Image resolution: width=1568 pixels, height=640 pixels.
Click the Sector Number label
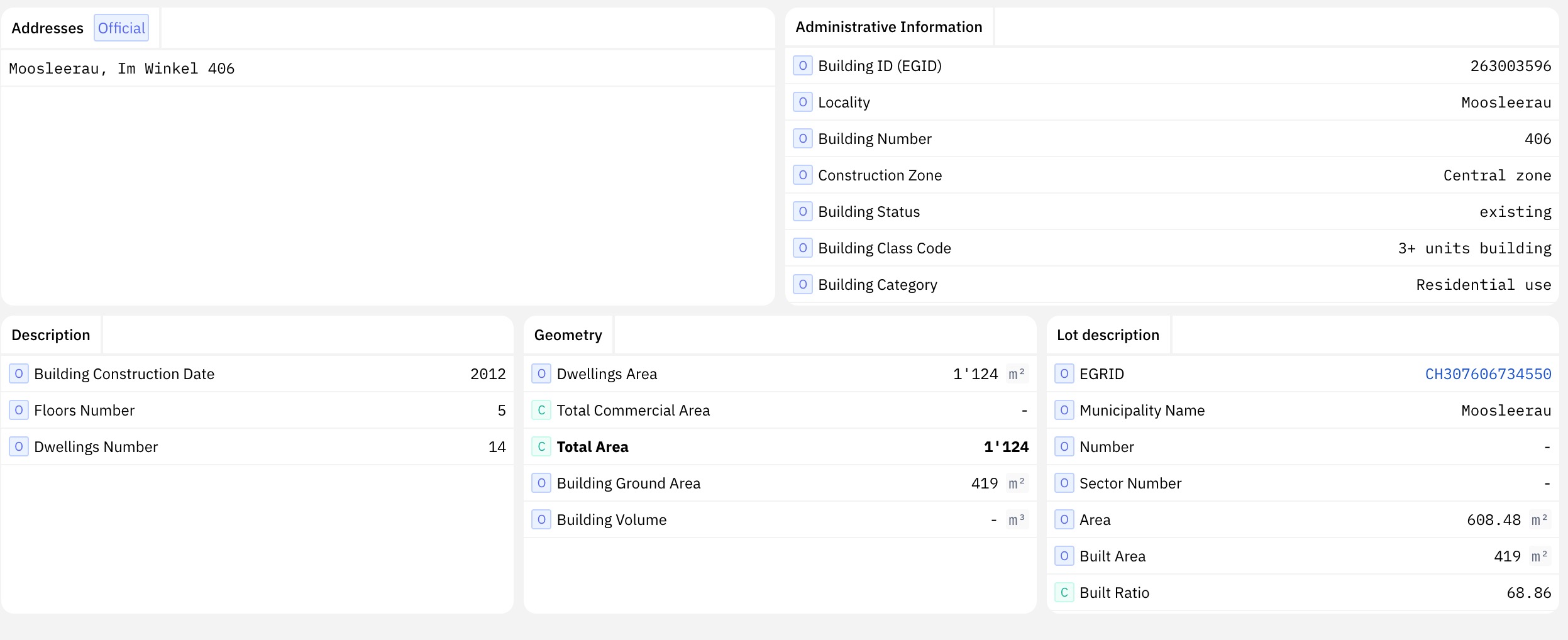click(1130, 483)
